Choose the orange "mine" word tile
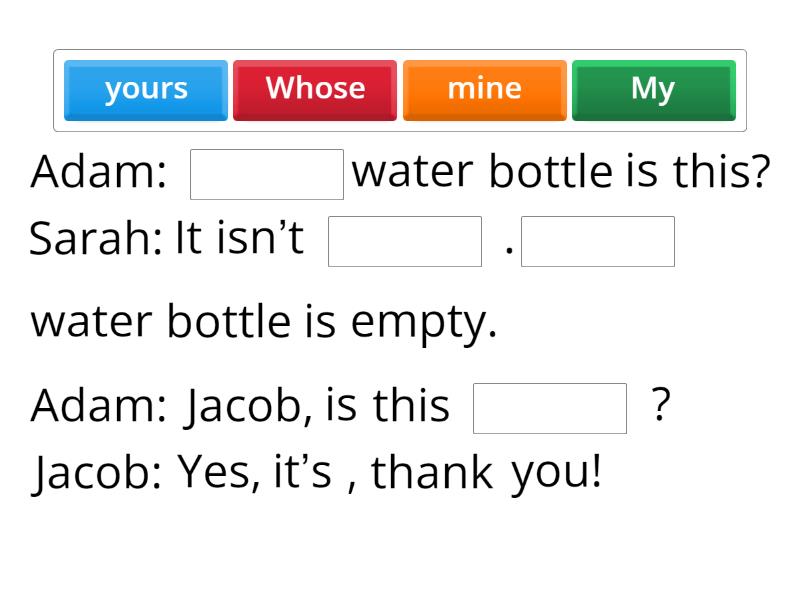800x600 pixels. click(x=484, y=90)
